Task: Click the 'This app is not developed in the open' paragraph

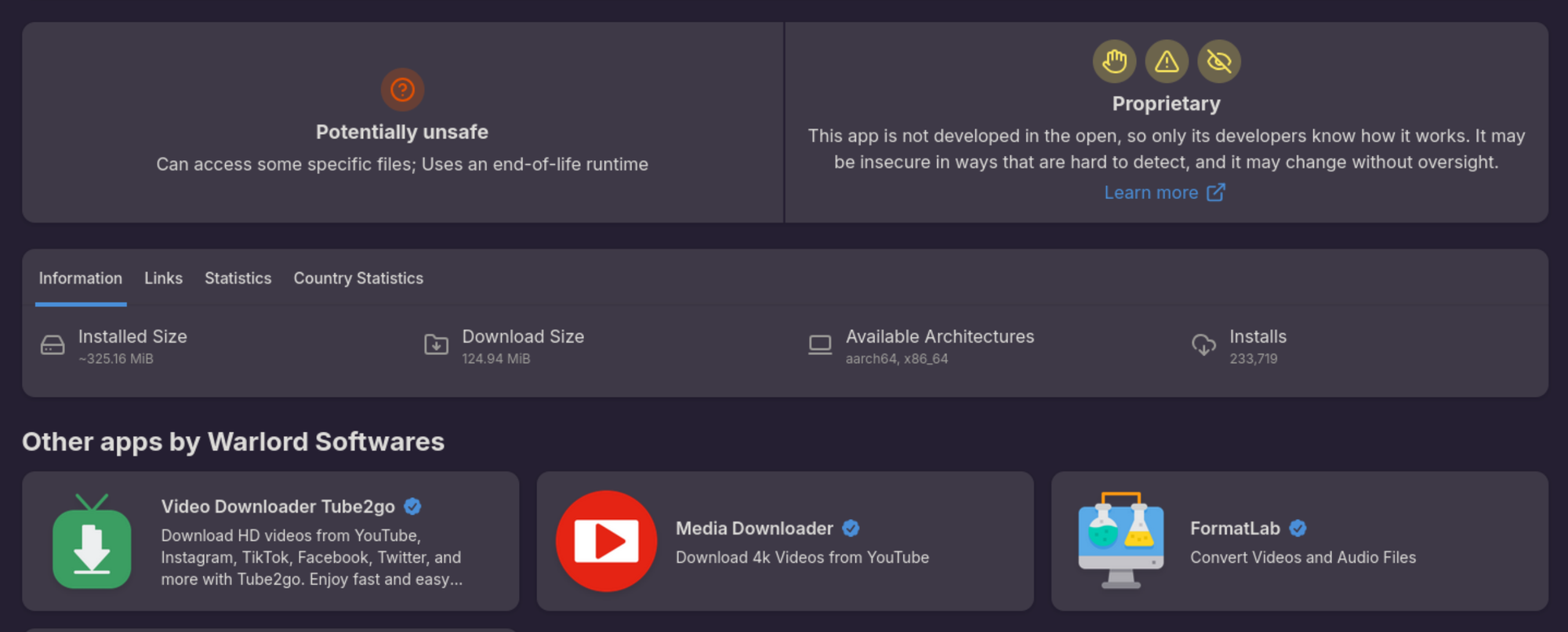Action: pos(1167,149)
